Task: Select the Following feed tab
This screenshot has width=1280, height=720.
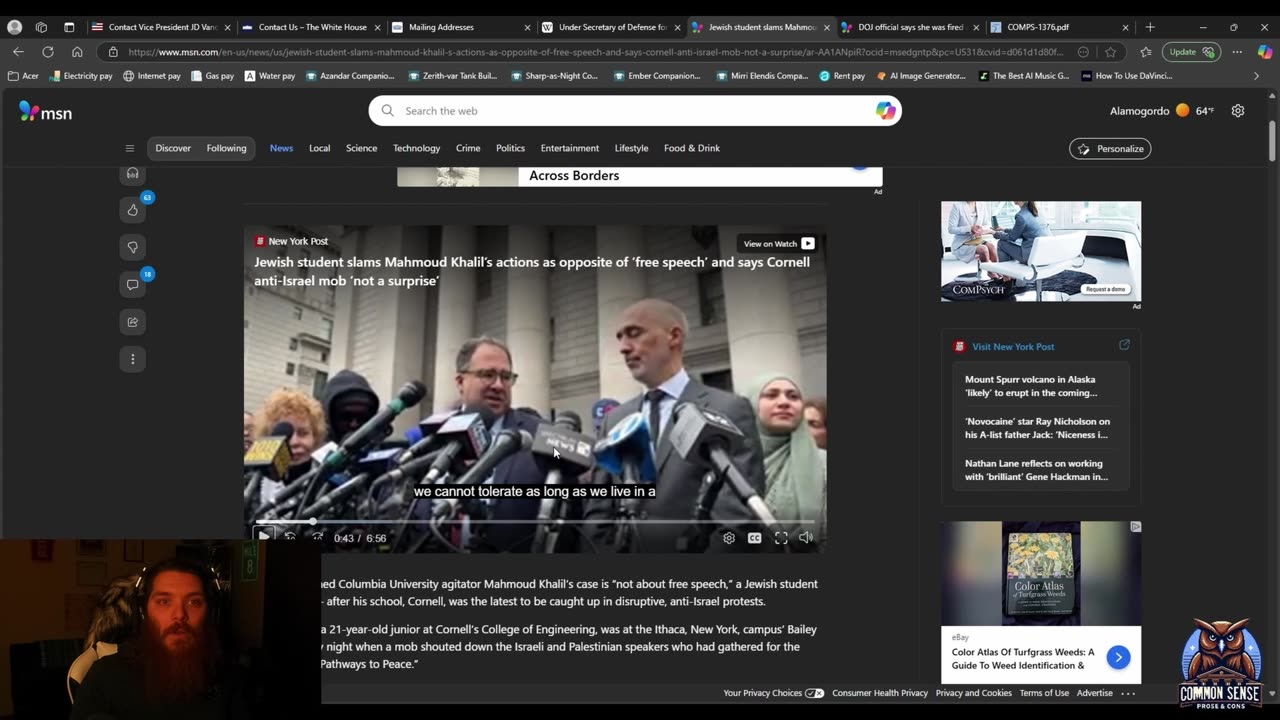Action: coord(226,148)
